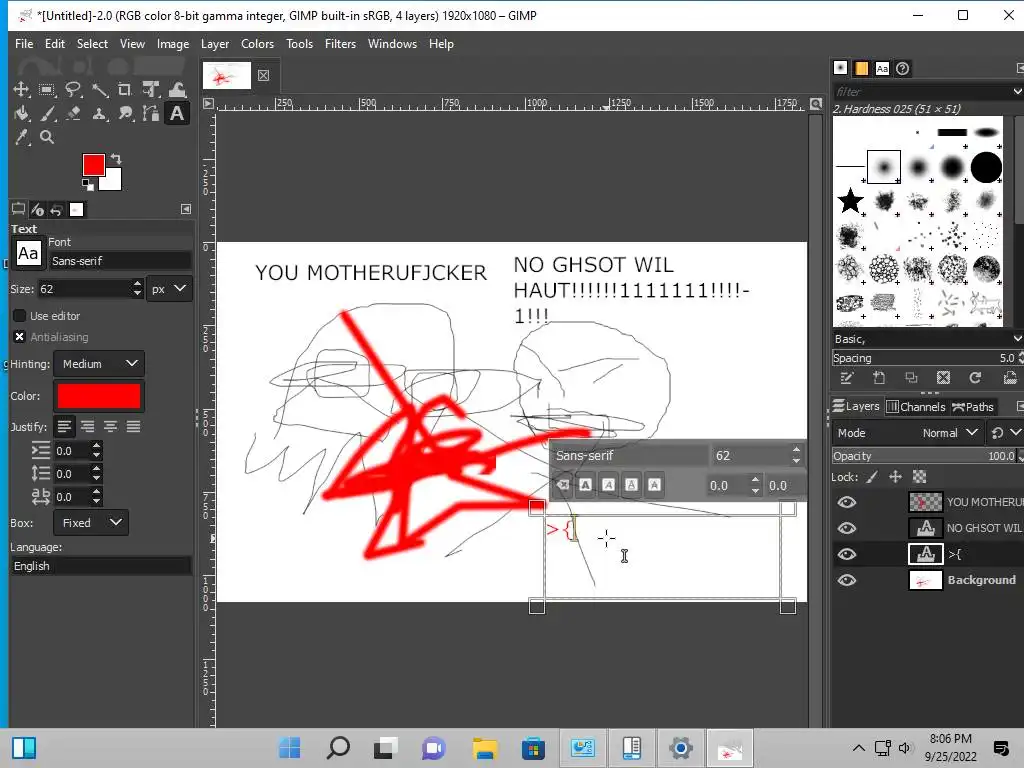Justify text centered
The width and height of the screenshot is (1024, 768).
pyautogui.click(x=110, y=427)
